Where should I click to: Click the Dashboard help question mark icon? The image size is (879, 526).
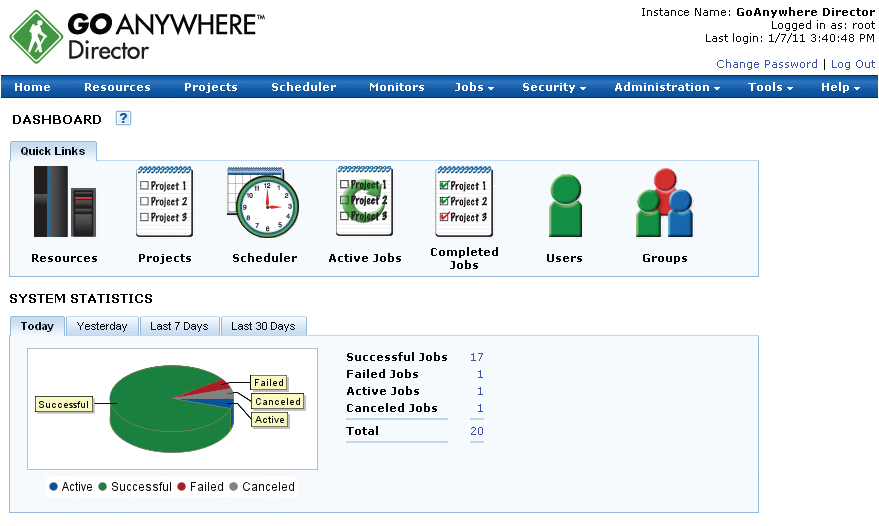pos(123,118)
